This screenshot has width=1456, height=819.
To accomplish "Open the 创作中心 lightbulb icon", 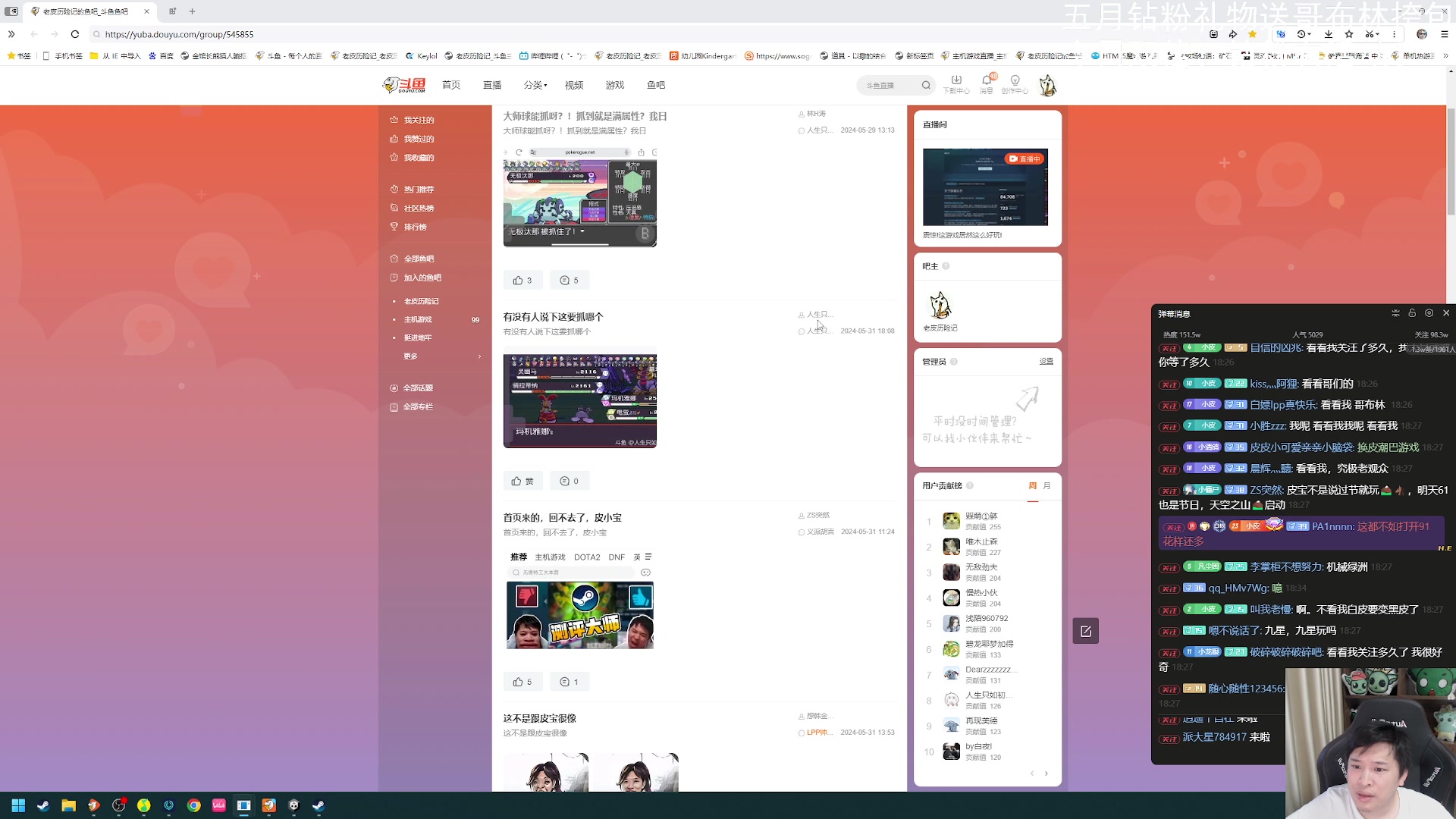I will (x=1015, y=81).
